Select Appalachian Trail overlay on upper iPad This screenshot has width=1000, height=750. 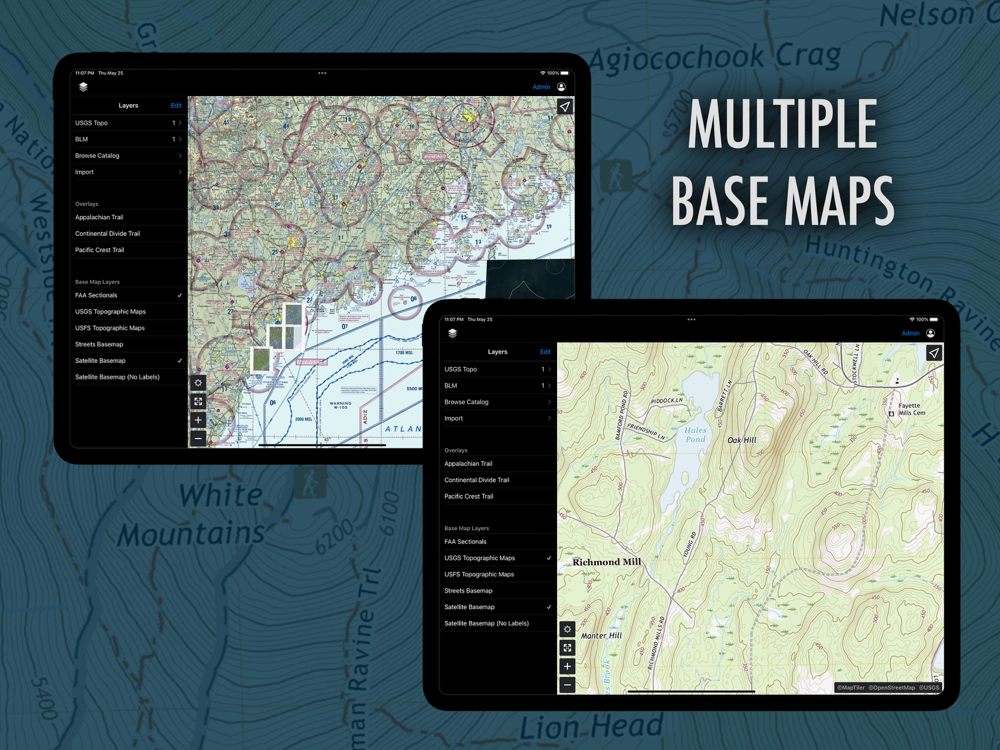(128, 217)
